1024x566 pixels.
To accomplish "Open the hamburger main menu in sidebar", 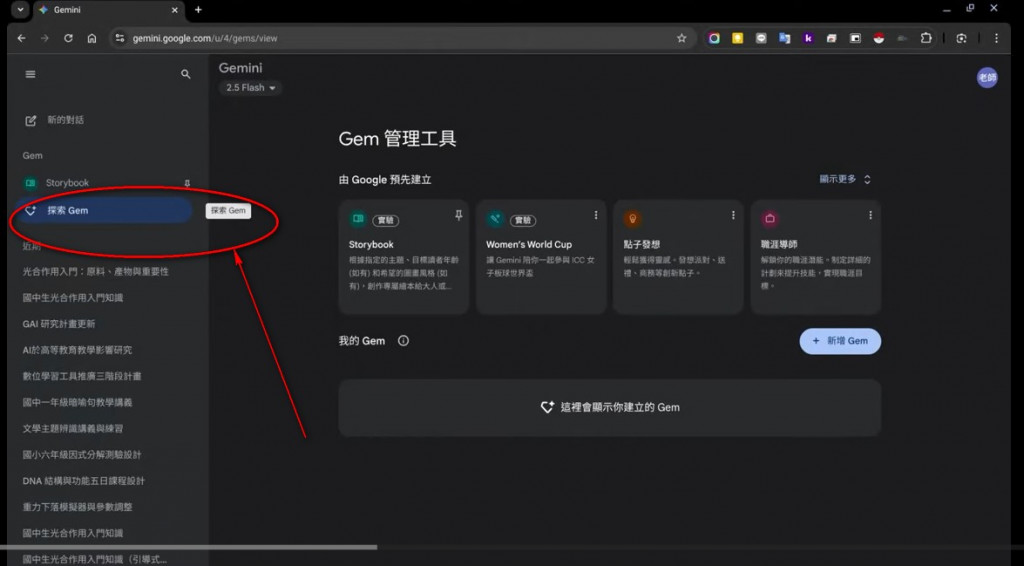I will (30, 74).
